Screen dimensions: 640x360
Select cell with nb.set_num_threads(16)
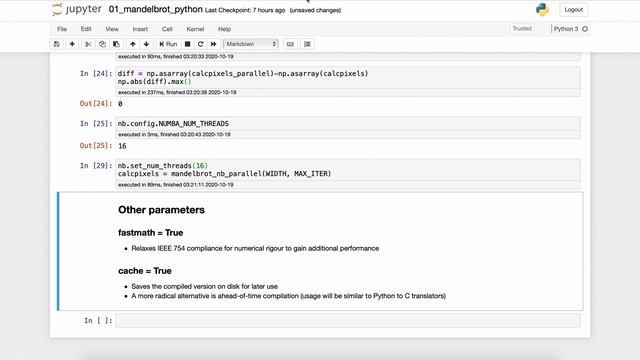pyautogui.click(x=348, y=170)
